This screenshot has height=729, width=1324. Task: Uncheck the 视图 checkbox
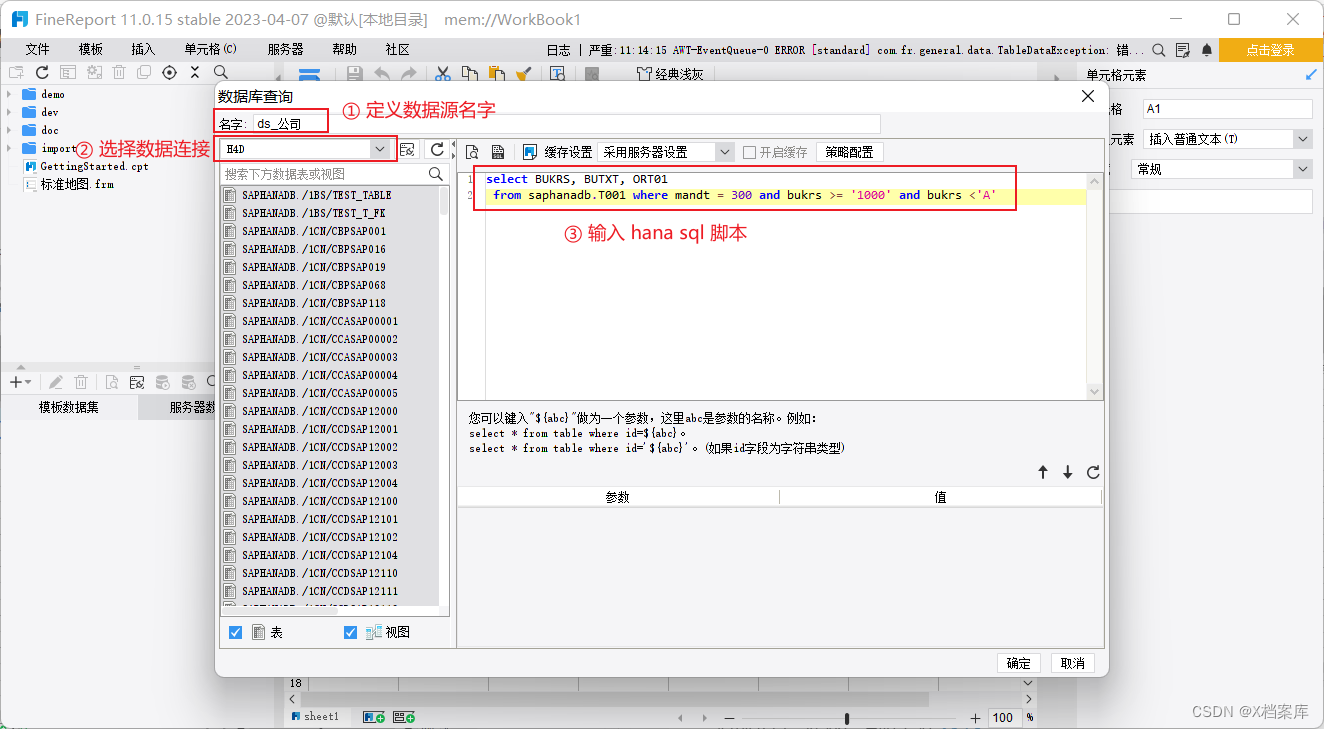point(350,632)
